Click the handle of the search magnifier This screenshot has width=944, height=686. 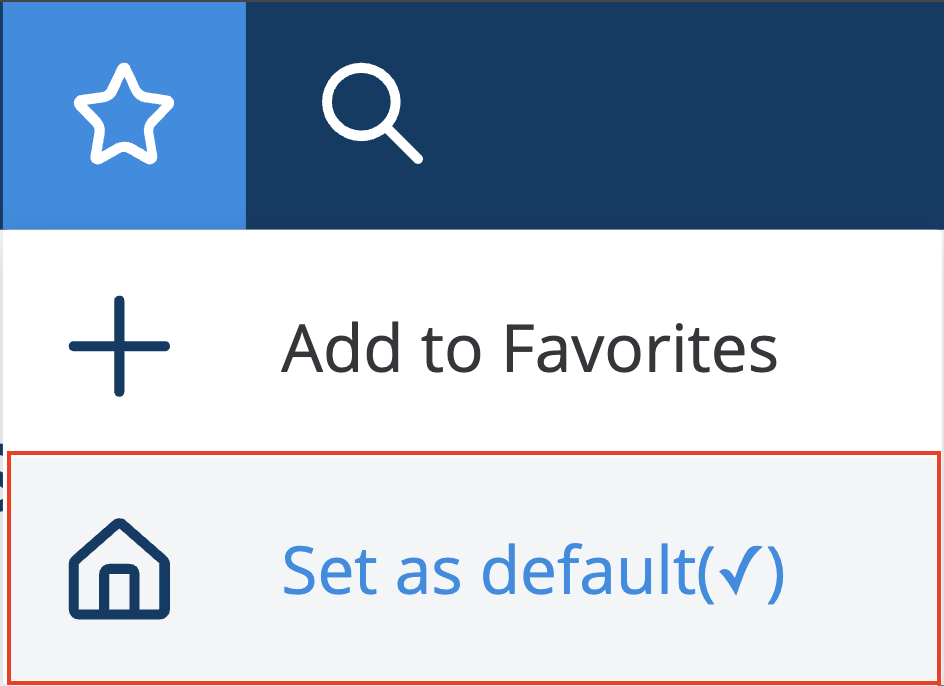pos(404,145)
